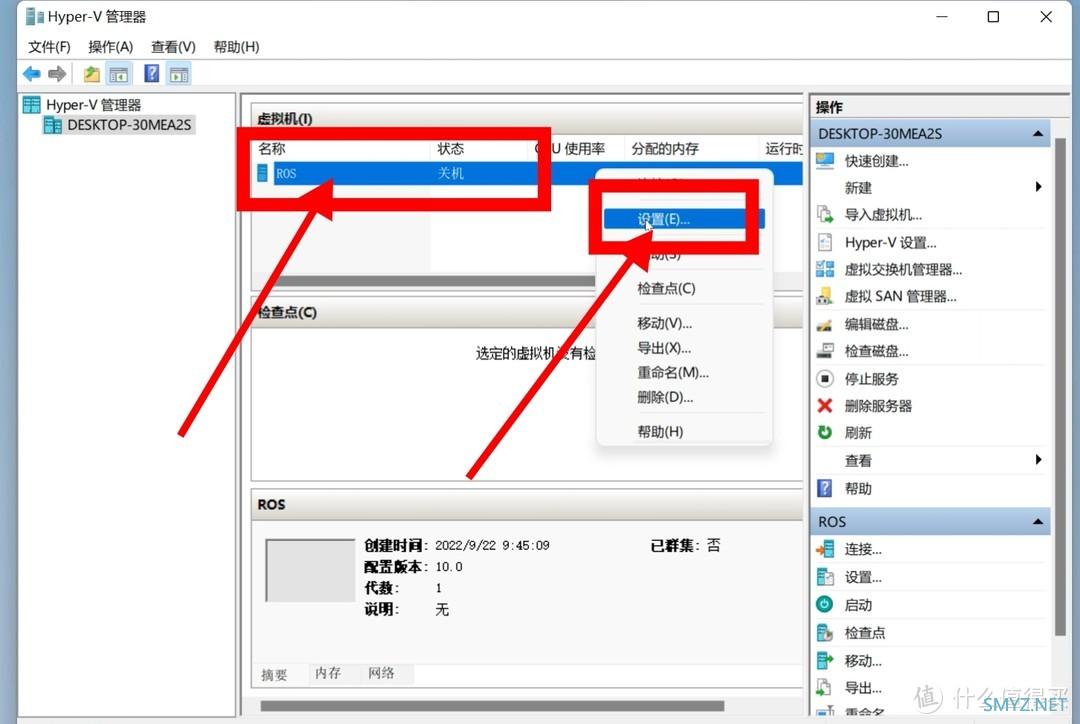Open the 查看(V) menu

[173, 47]
